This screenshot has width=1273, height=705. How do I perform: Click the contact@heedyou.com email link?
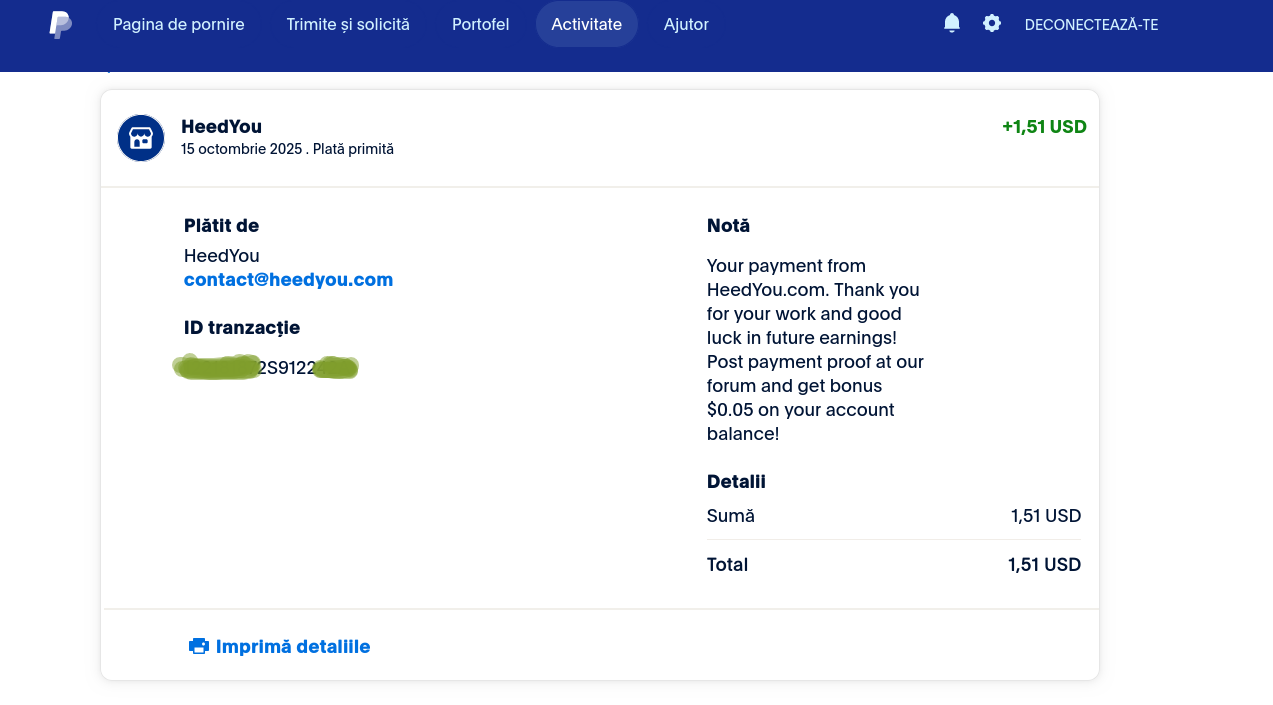288,280
